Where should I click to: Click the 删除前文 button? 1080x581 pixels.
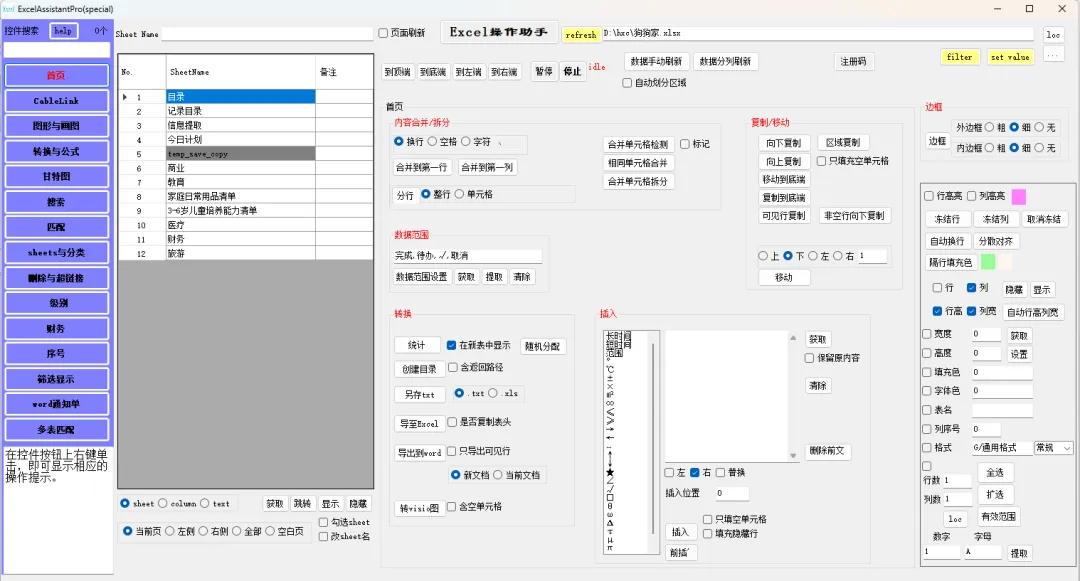pos(827,451)
